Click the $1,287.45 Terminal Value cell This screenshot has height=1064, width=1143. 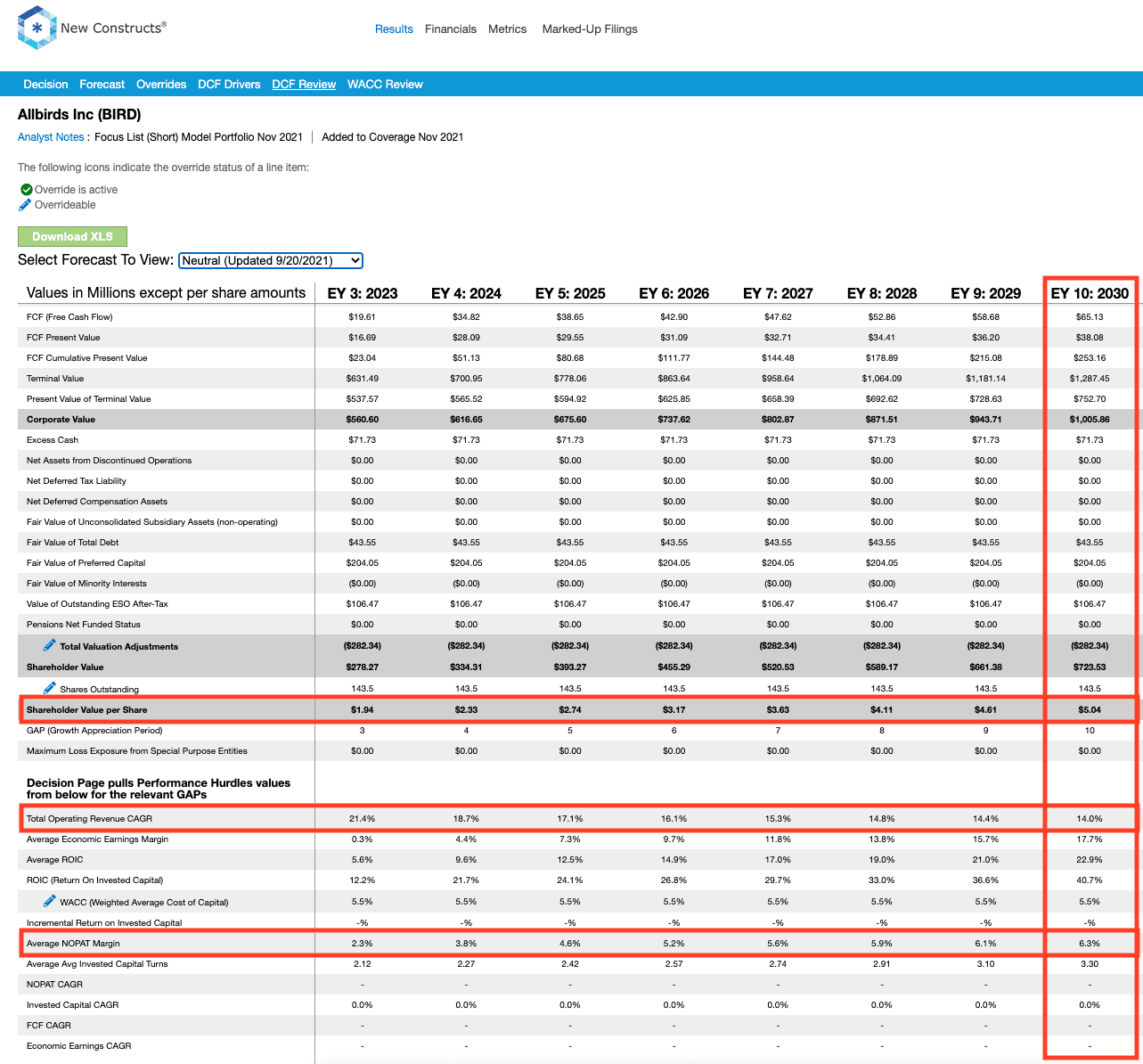pos(1090,379)
